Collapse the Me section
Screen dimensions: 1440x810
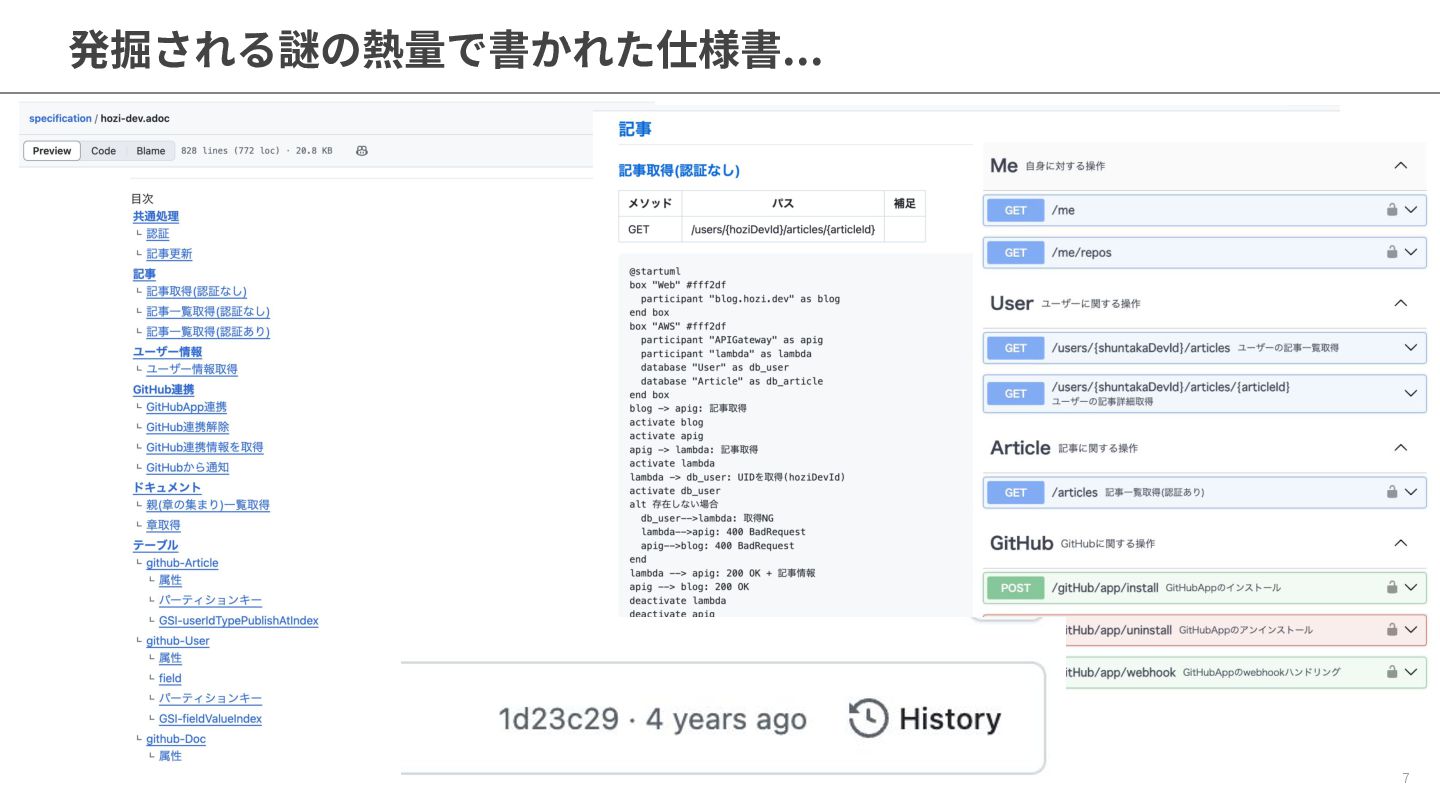[x=1401, y=166]
